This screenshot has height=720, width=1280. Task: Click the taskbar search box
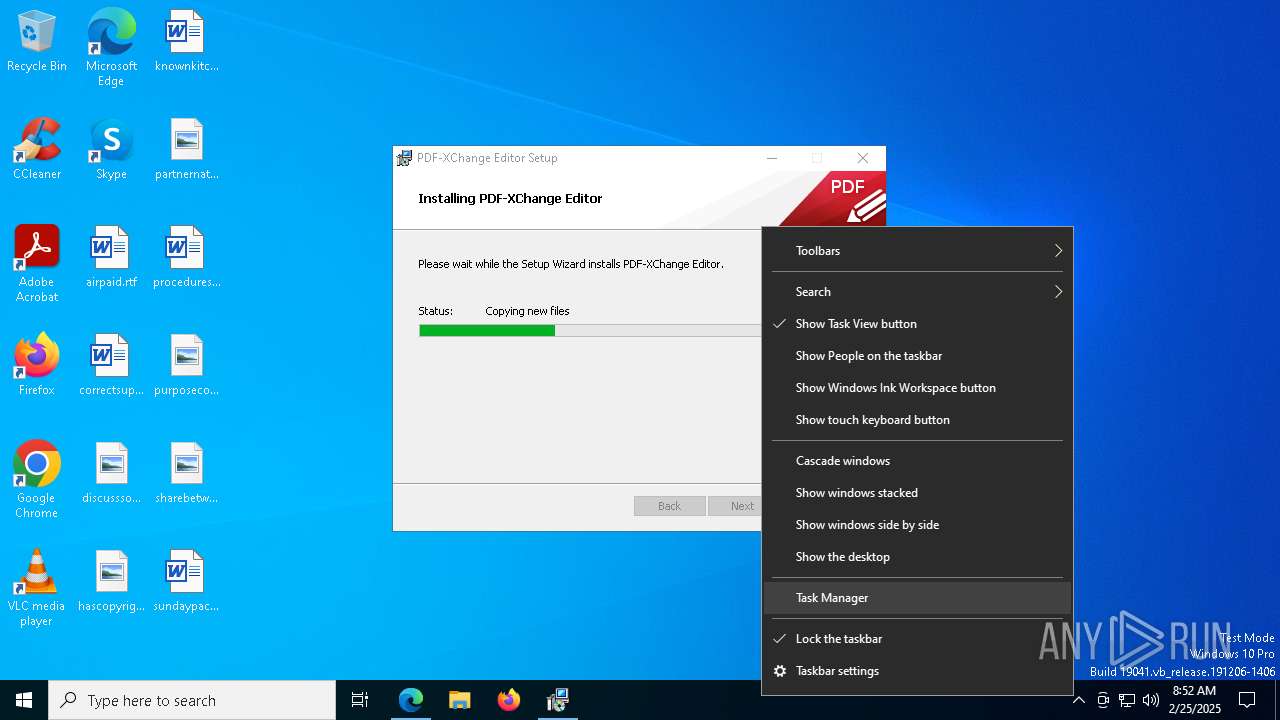[192, 700]
